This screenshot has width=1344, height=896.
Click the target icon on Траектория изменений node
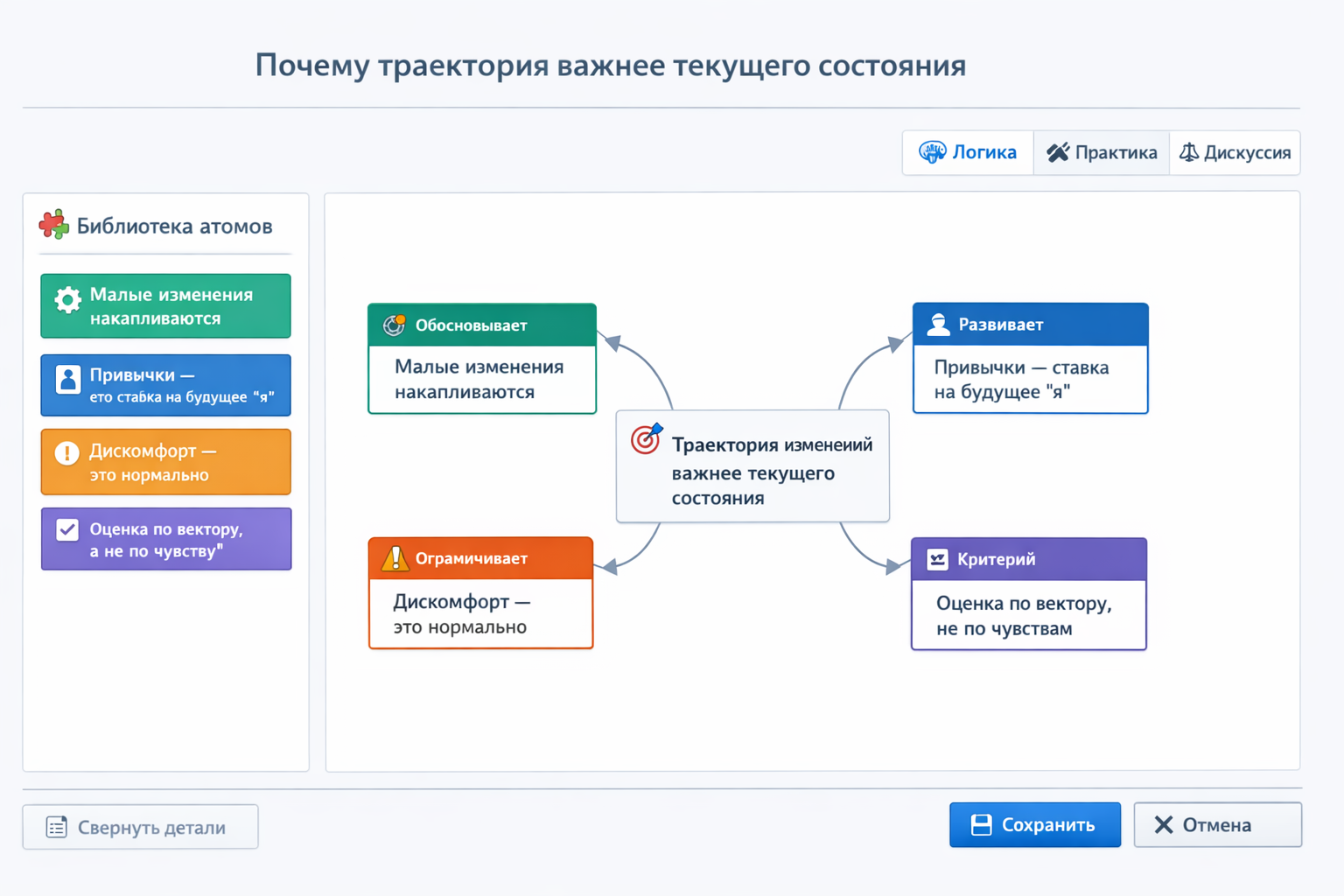645,440
